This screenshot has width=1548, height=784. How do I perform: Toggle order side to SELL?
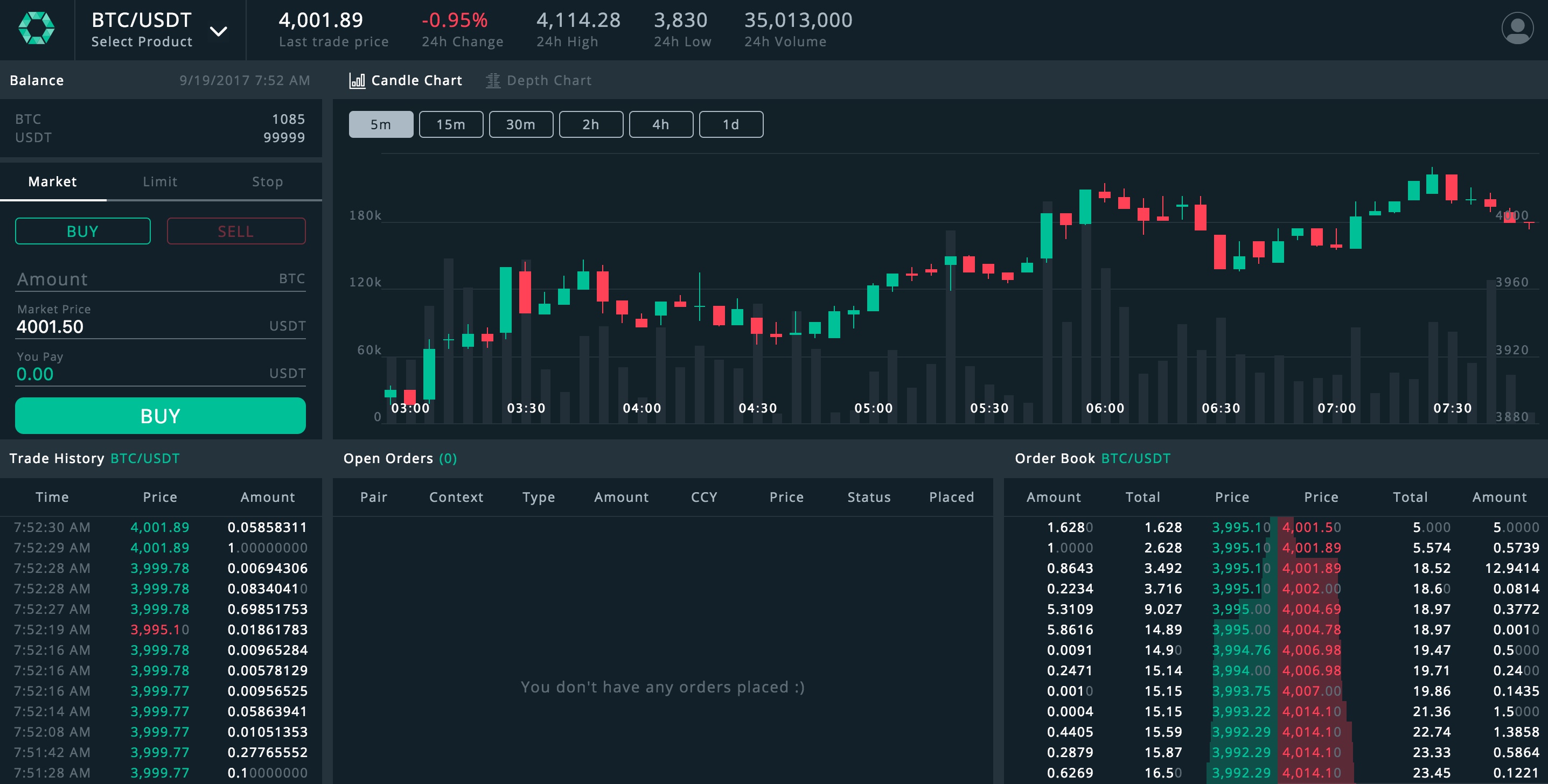point(235,232)
